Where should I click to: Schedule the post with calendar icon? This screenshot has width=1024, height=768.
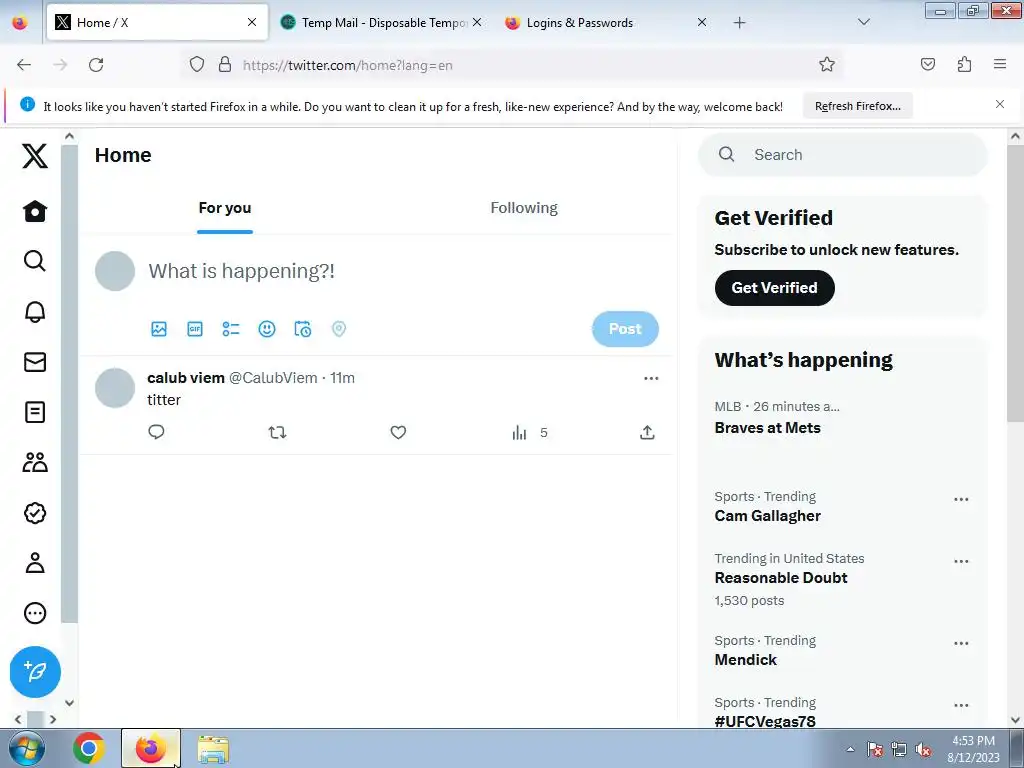click(302, 328)
